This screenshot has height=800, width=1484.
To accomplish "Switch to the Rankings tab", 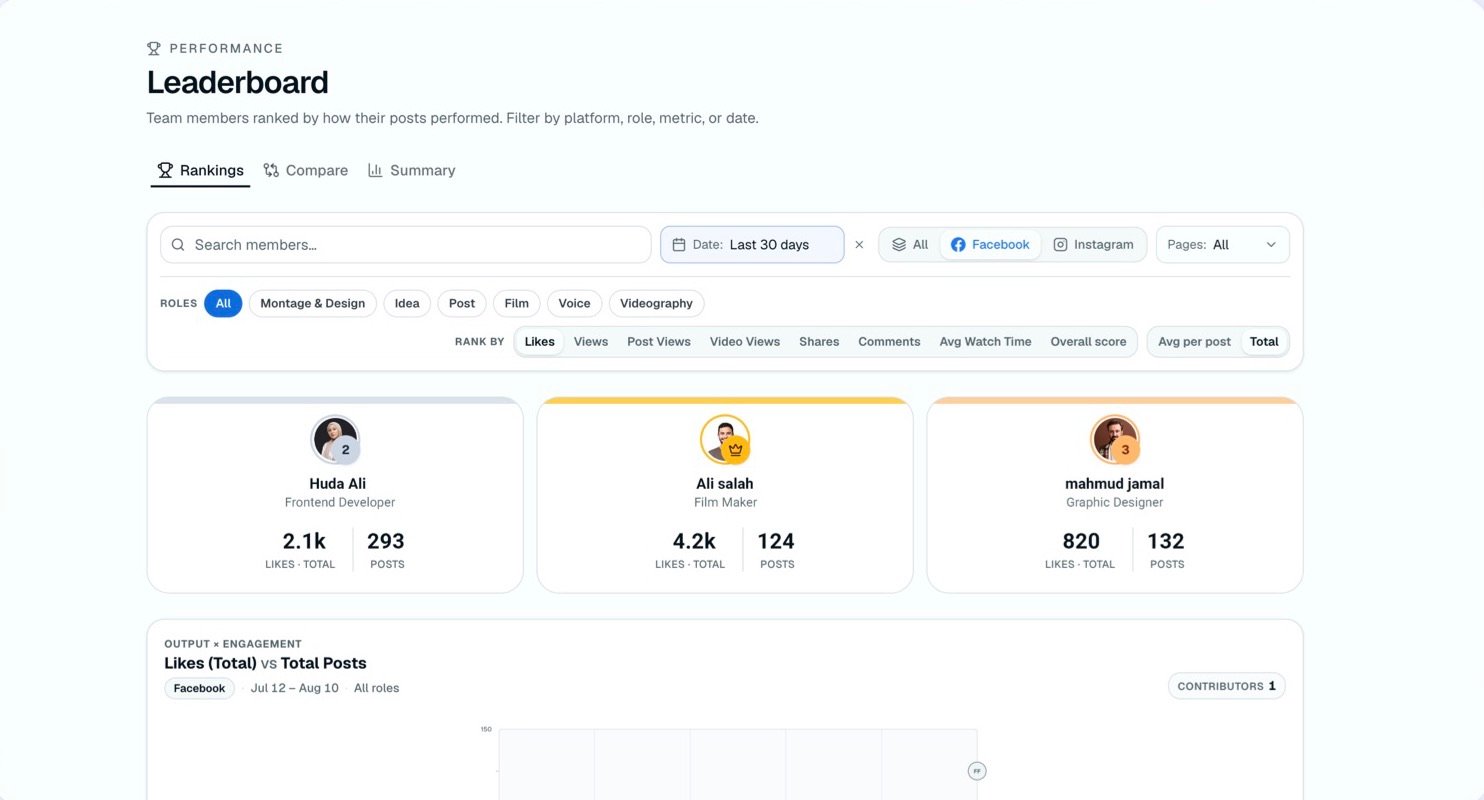I will [200, 171].
